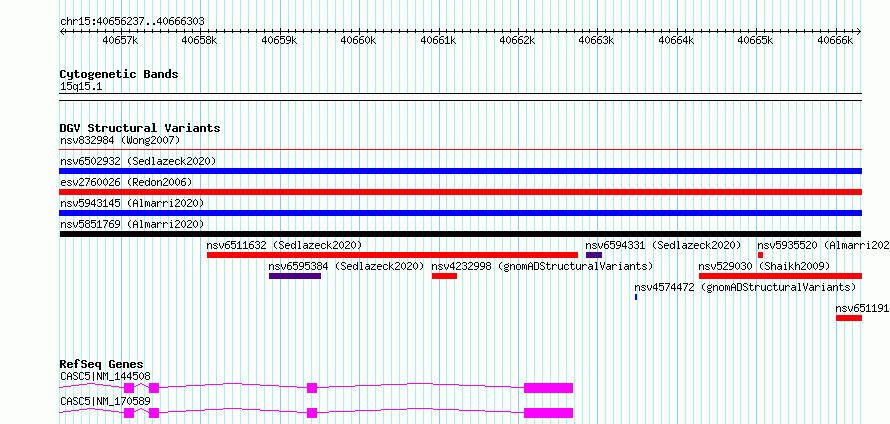Click the nsv5943145 blue variant bar

(x=460, y=213)
